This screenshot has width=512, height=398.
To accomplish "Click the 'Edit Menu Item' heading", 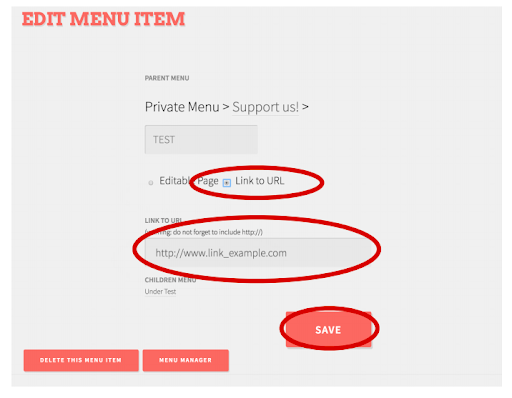I will coord(103,19).
